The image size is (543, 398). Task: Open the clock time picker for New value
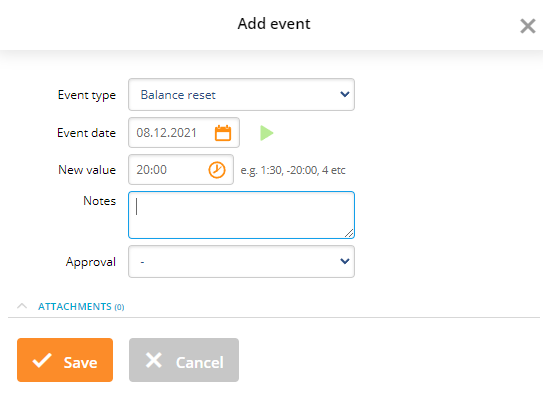click(217, 170)
